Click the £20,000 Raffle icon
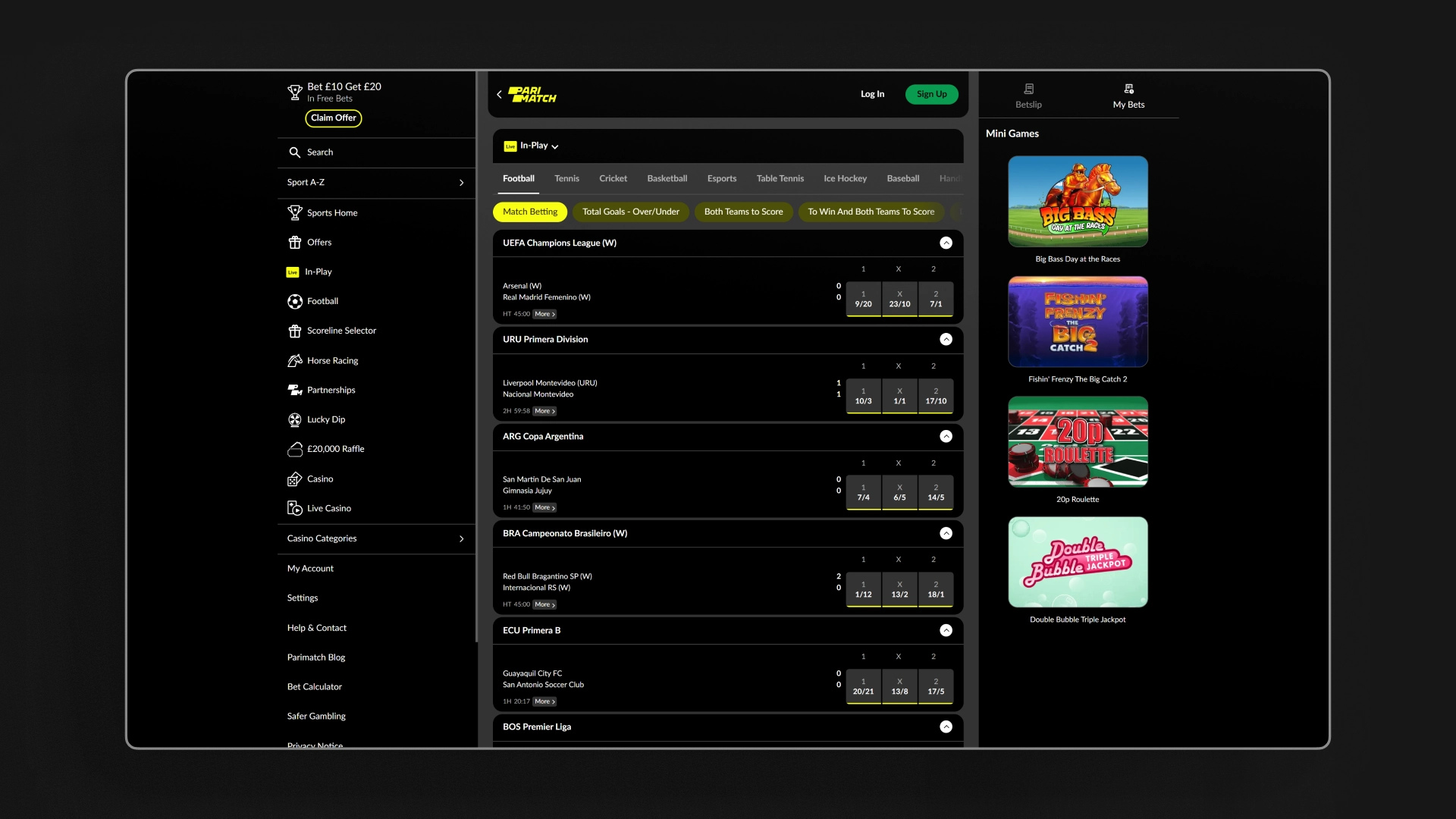The height and width of the screenshot is (819, 1456). (295, 450)
